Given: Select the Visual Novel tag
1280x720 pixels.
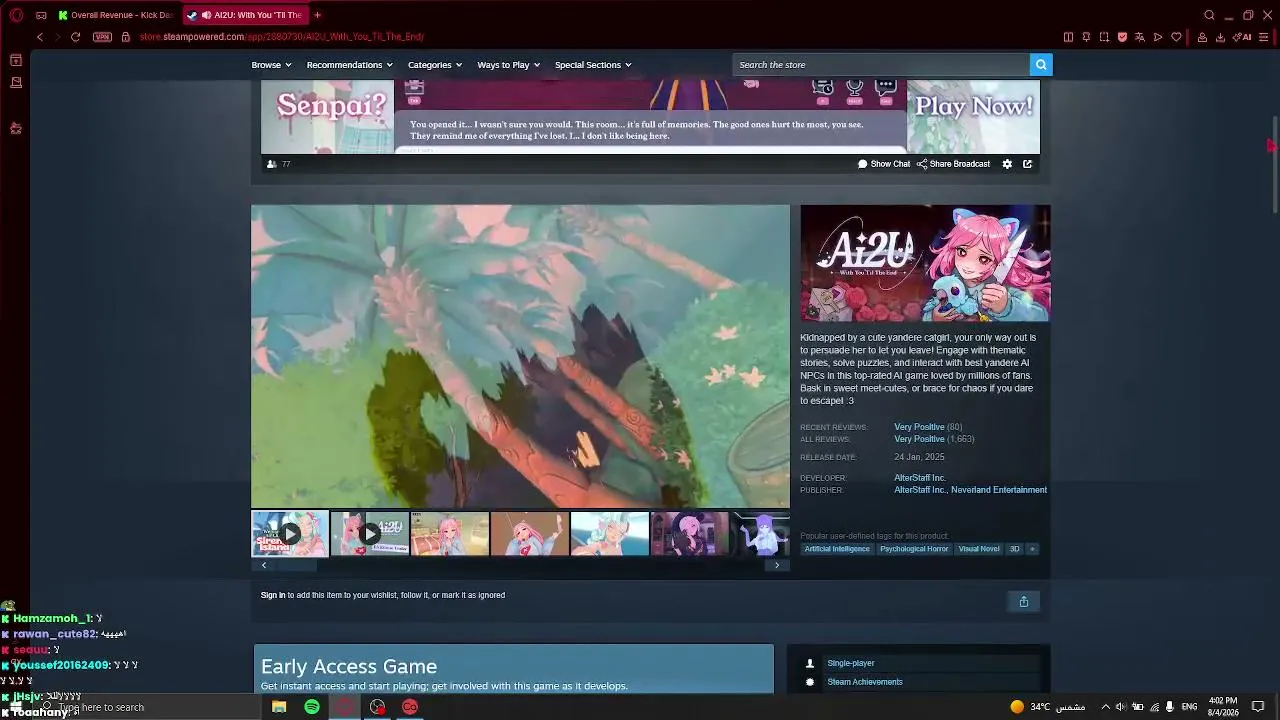Looking at the screenshot, I should click(x=979, y=549).
